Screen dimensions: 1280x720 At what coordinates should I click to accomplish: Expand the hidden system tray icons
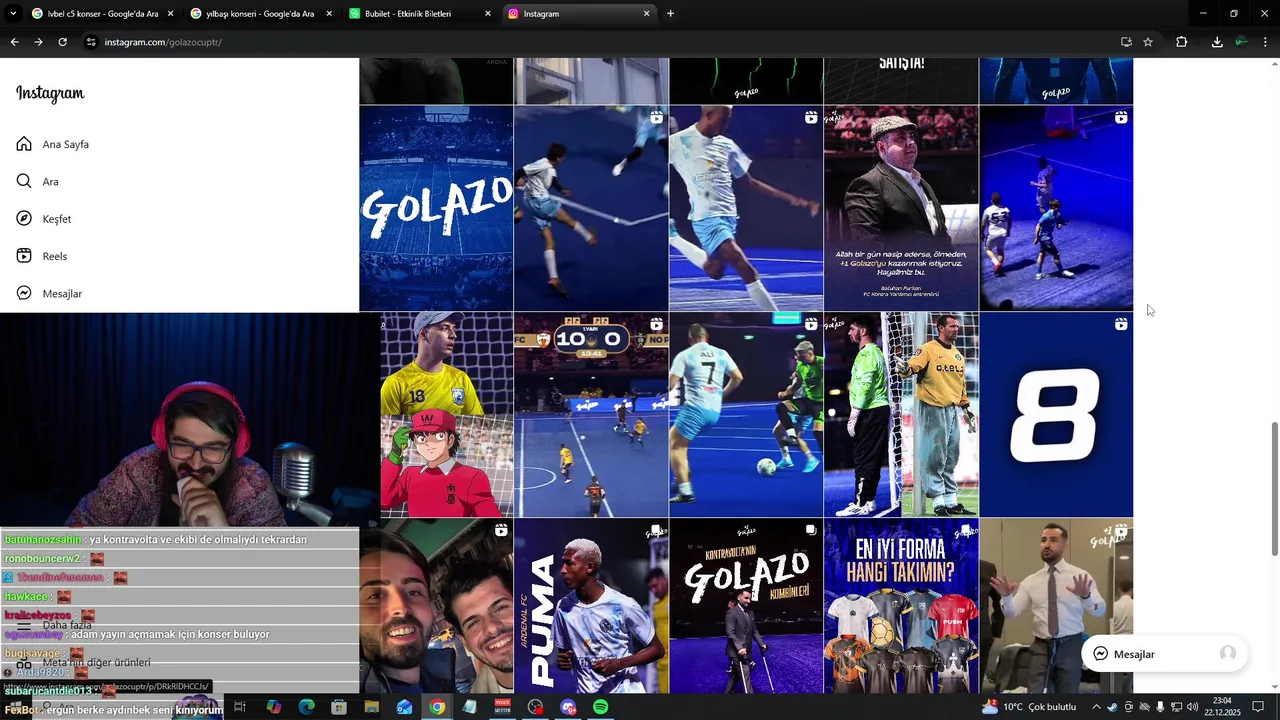1096,707
